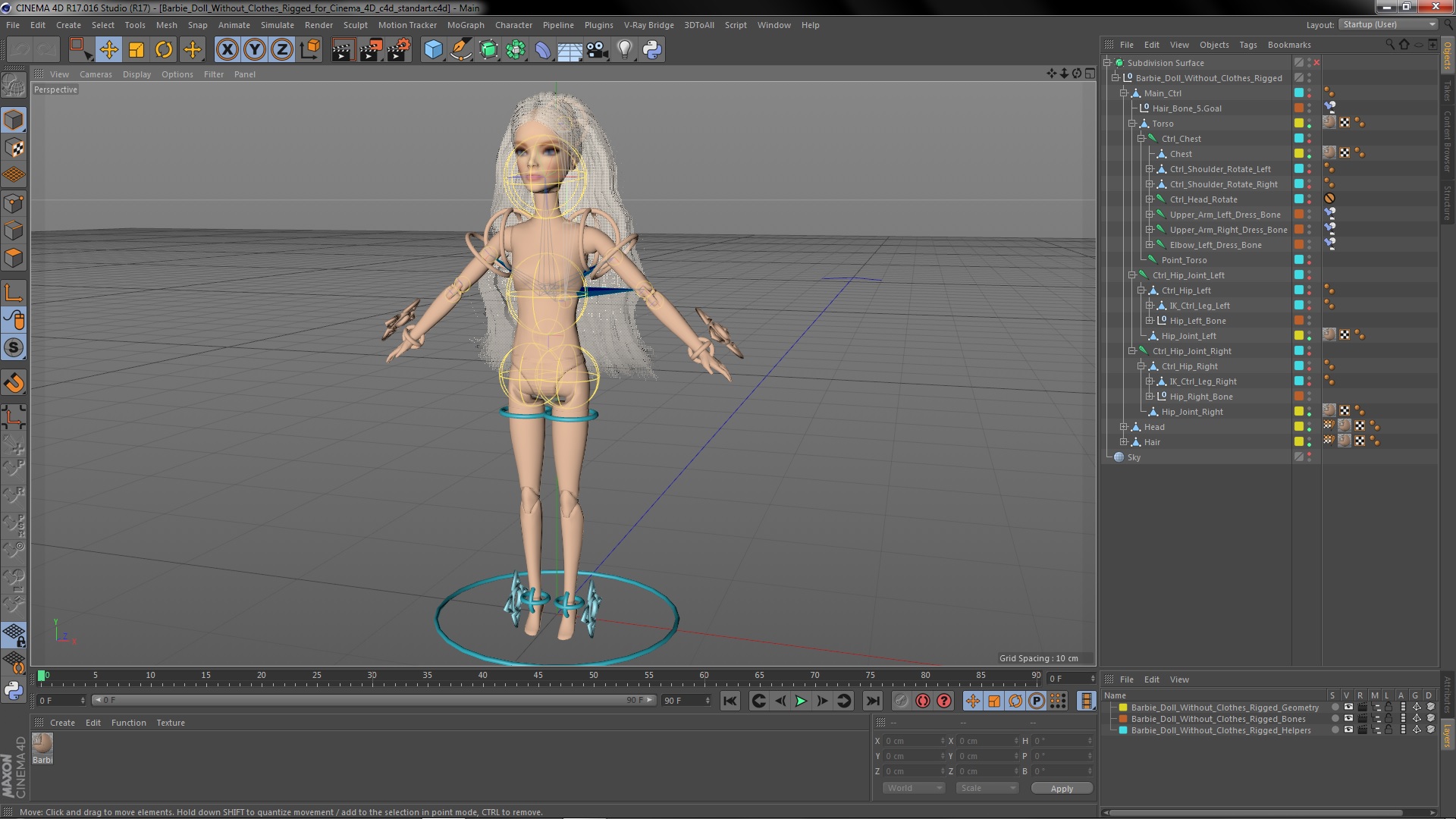This screenshot has width=1456, height=819.
Task: Render the active view clapperboard icon
Action: pos(343,50)
